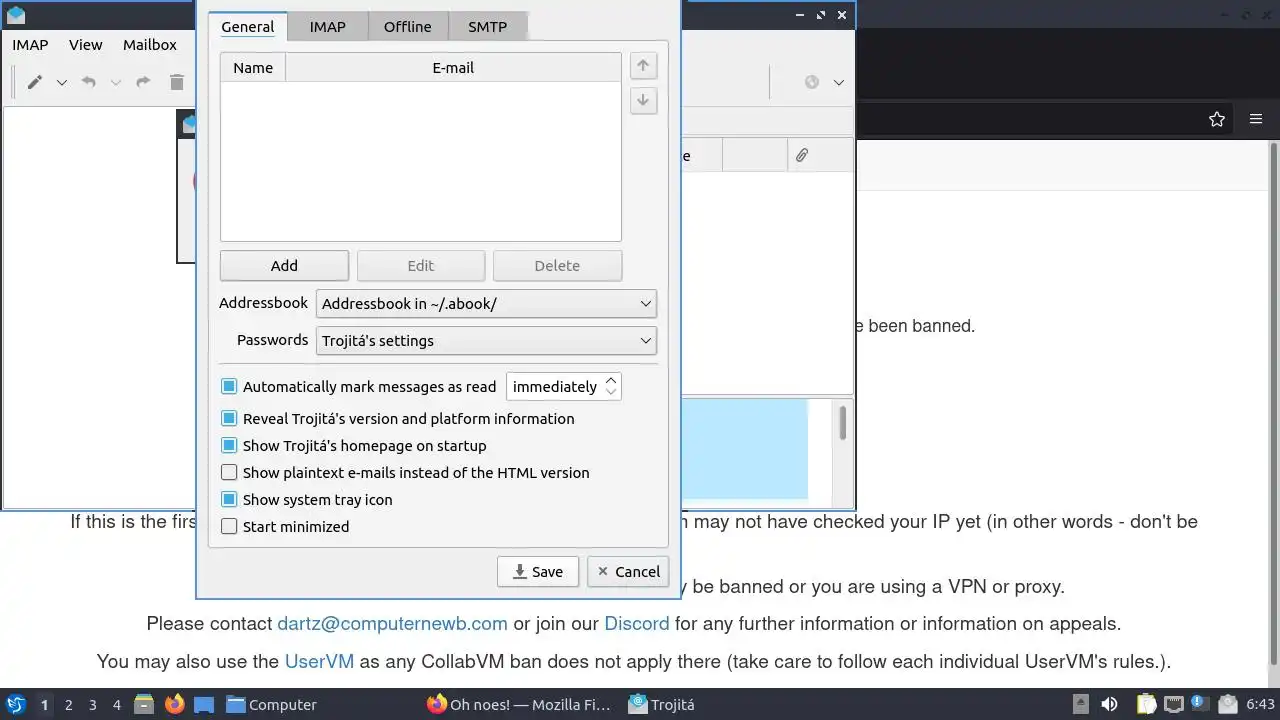Click the update notifier icon in the tray
1280x720 pixels.
pyautogui.click(x=1200, y=704)
